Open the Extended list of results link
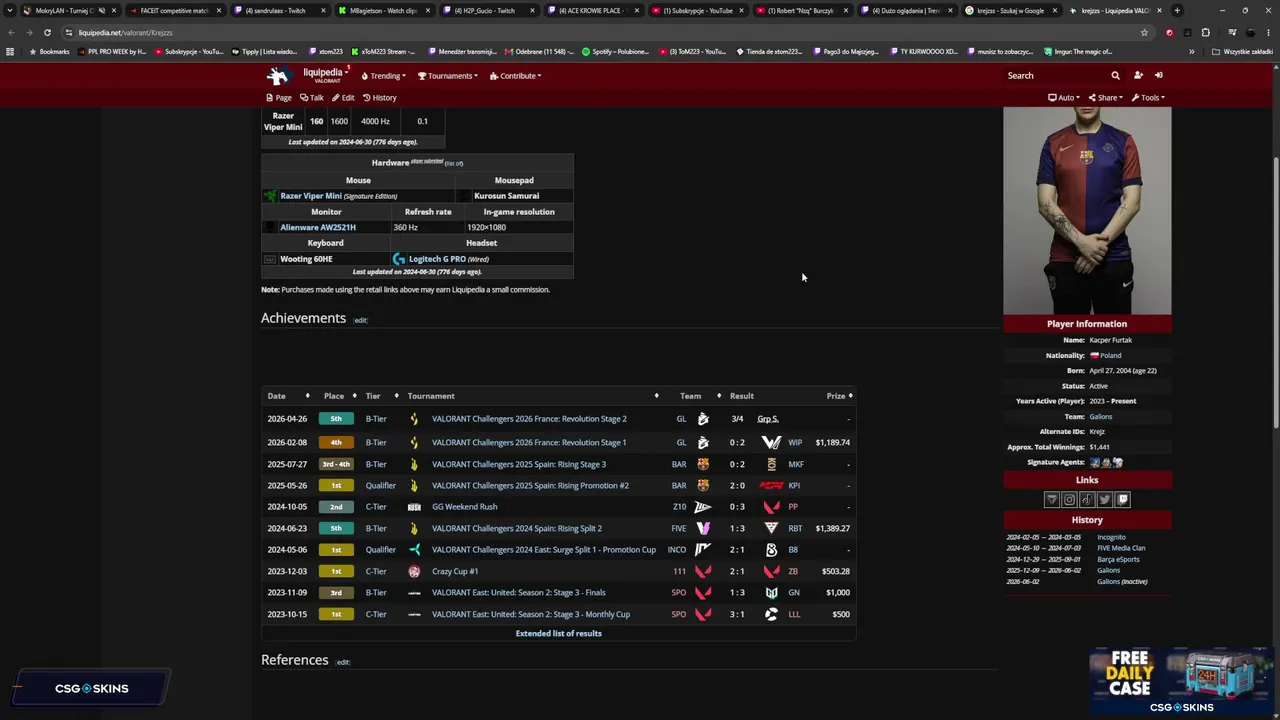The height and width of the screenshot is (720, 1280). pyautogui.click(x=558, y=633)
